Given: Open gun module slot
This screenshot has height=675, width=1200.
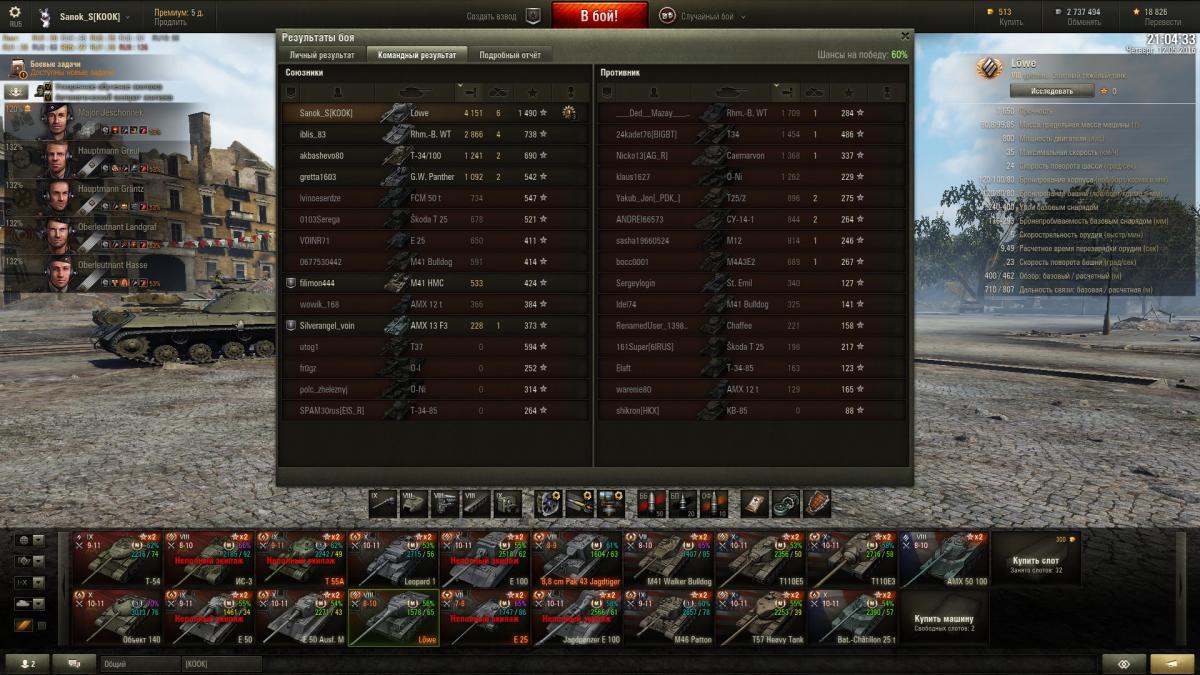Looking at the screenshot, I should [383, 503].
